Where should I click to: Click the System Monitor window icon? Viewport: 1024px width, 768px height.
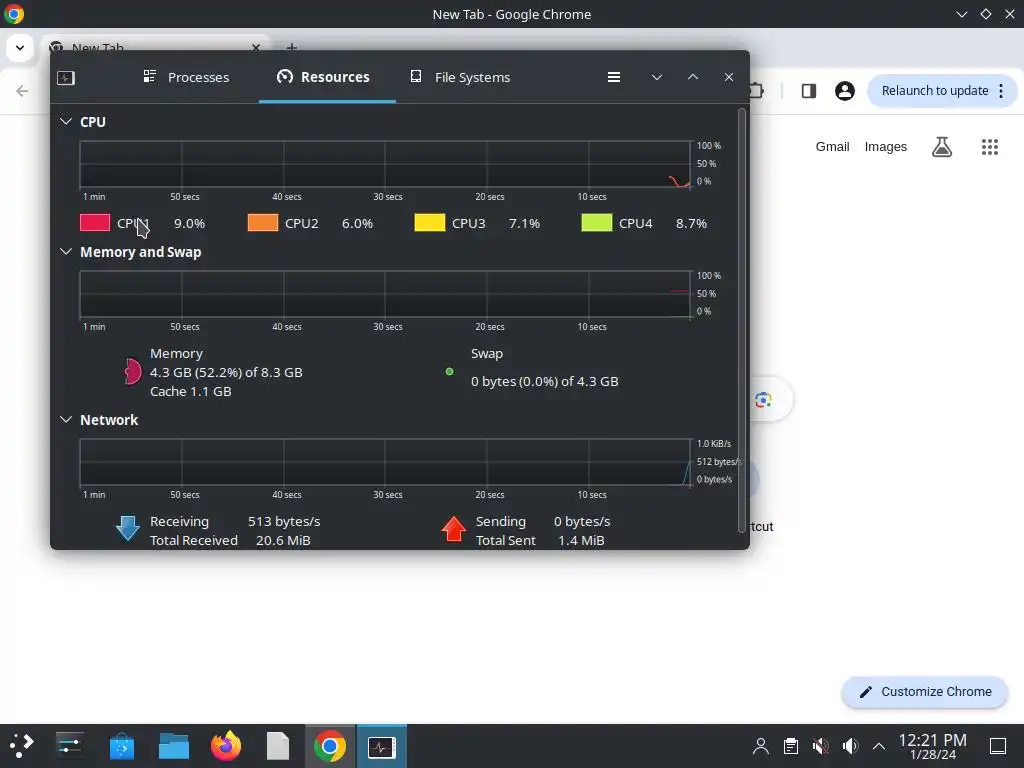click(x=66, y=78)
